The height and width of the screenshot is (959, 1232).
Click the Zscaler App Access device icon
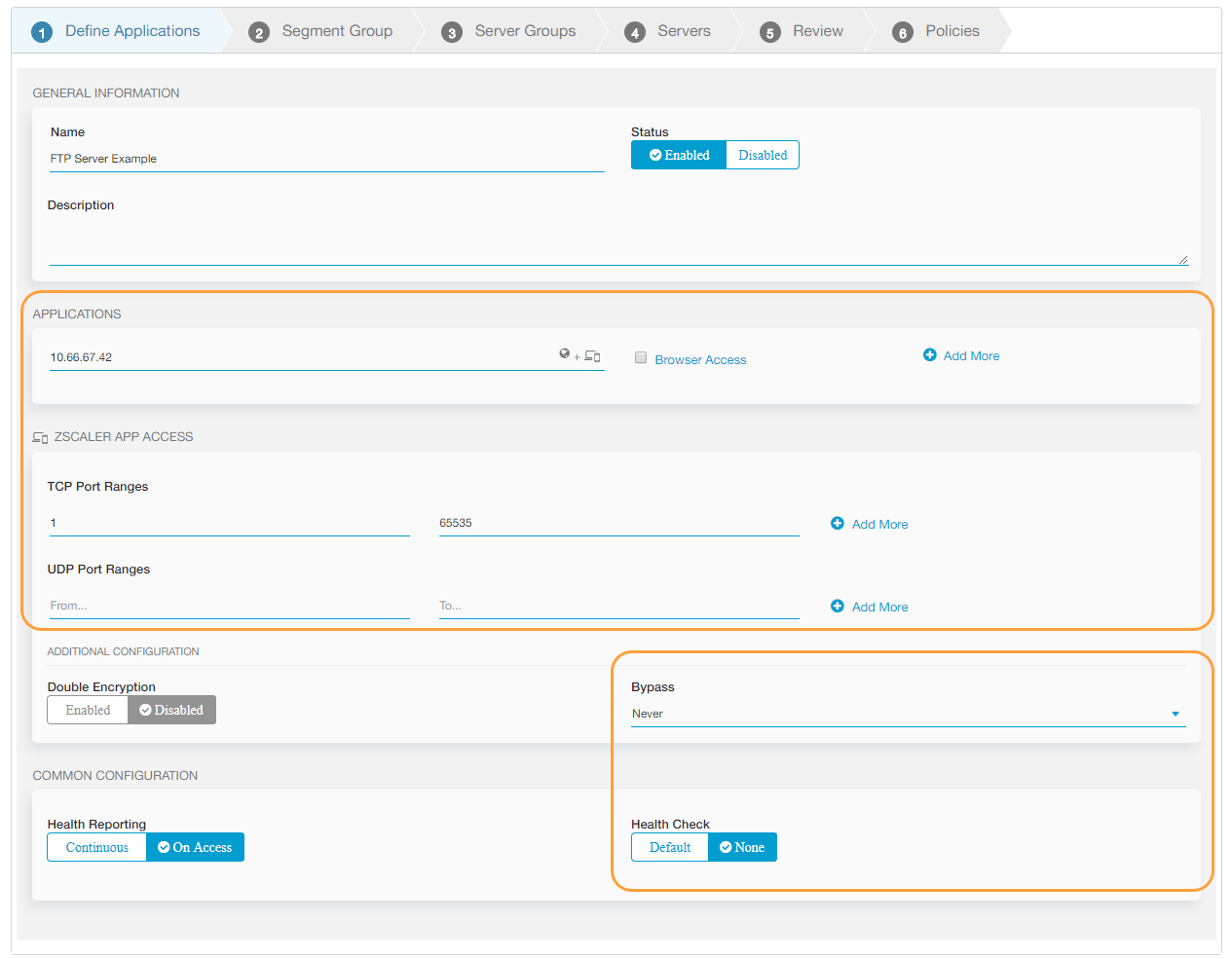40,437
